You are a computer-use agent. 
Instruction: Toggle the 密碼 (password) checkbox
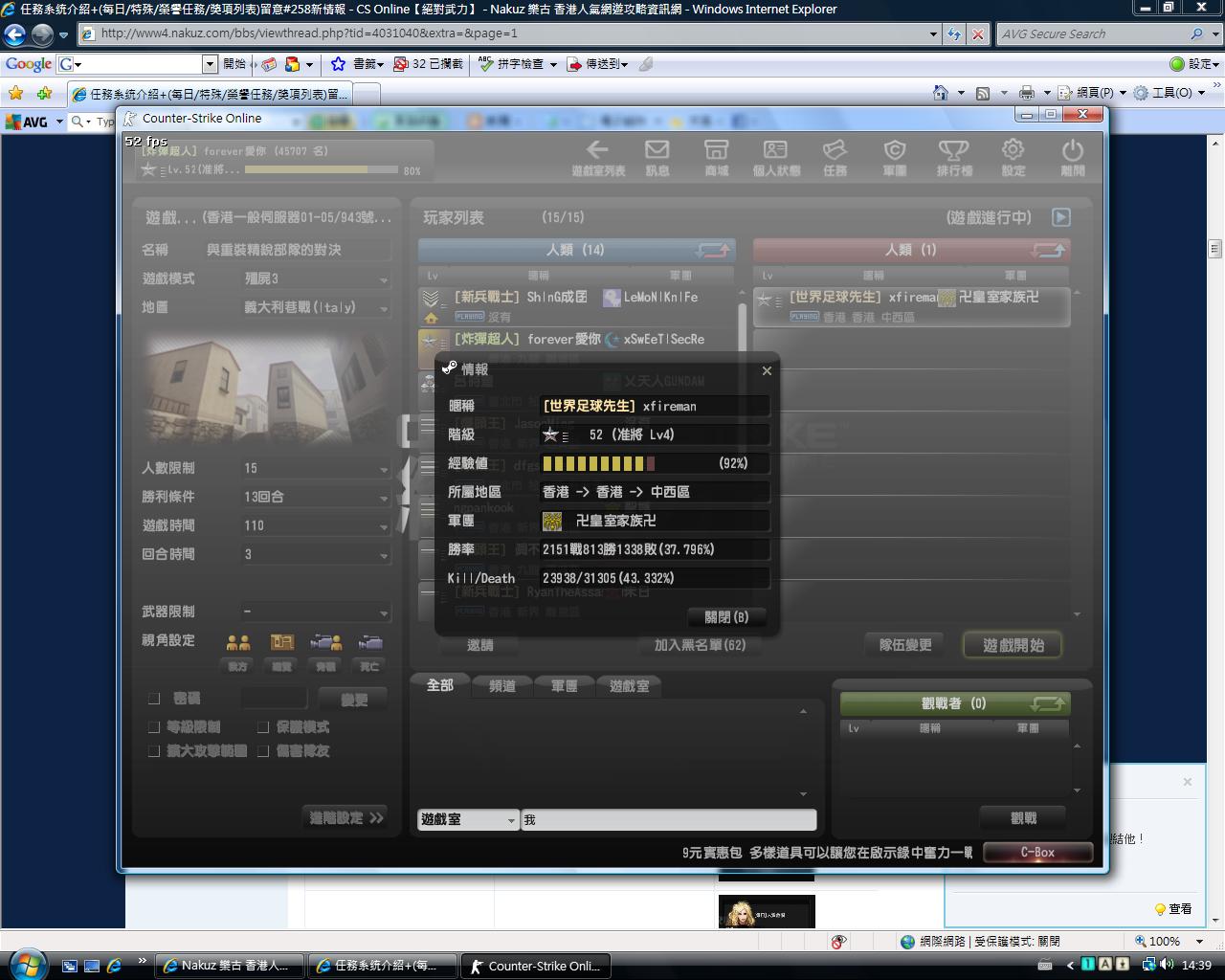(x=153, y=699)
